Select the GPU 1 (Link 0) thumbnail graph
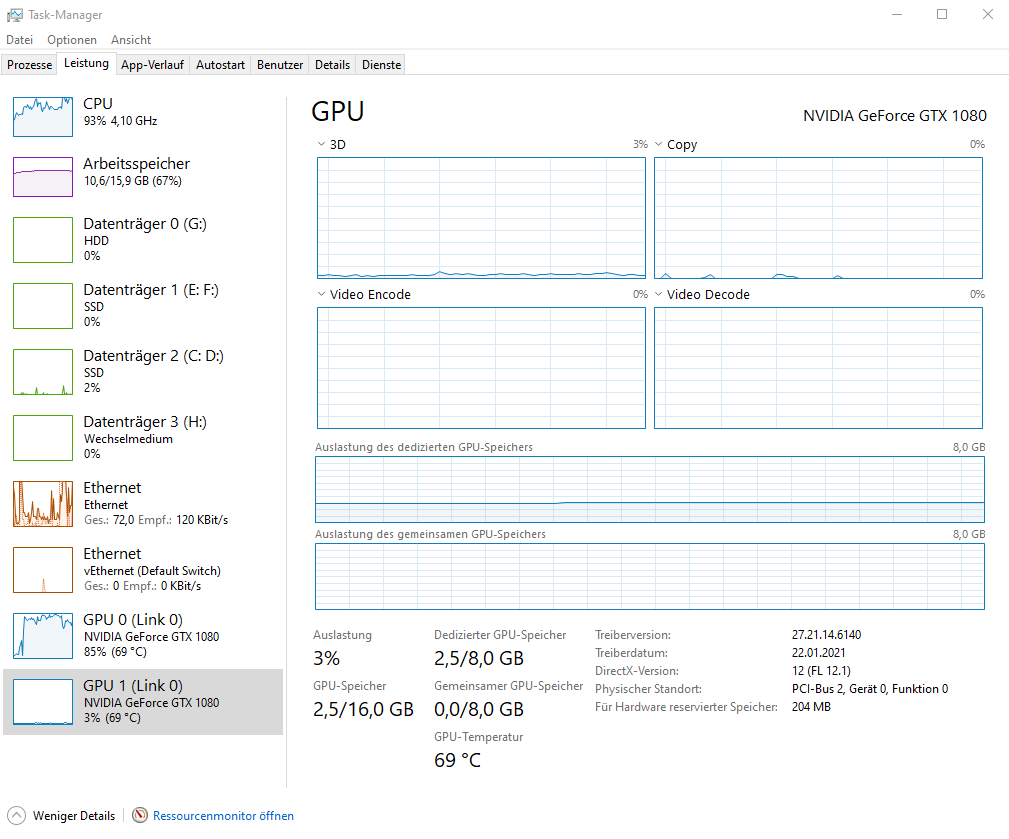Image resolution: width=1009 pixels, height=839 pixels. (42, 702)
